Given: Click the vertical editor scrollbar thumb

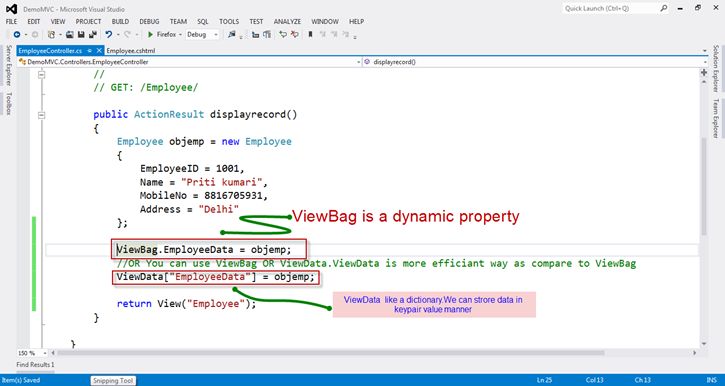Looking at the screenshot, I should click(704, 186).
